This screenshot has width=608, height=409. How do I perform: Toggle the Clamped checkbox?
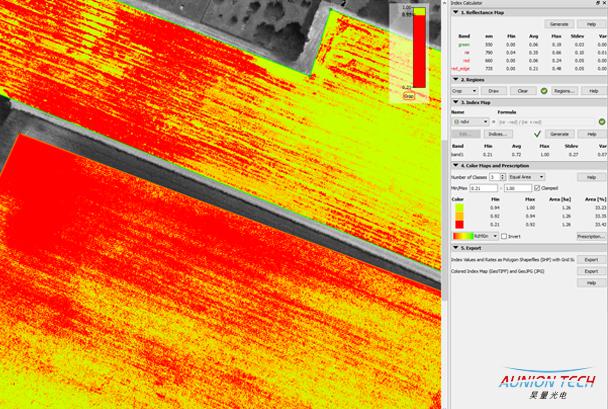click(x=537, y=187)
